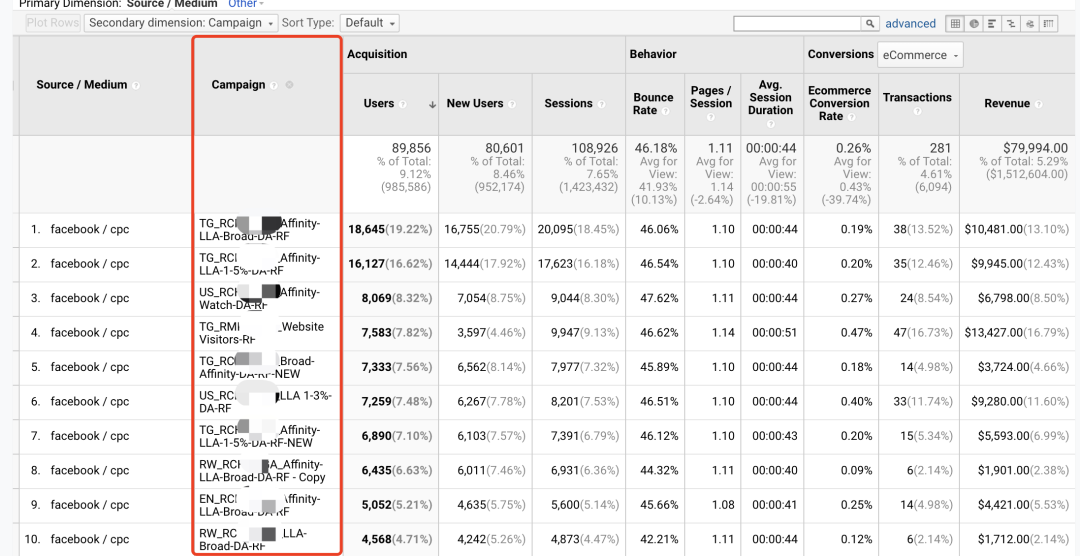Open help icon next to Campaign header
Viewport: 1080px width, 556px height.
[273, 85]
